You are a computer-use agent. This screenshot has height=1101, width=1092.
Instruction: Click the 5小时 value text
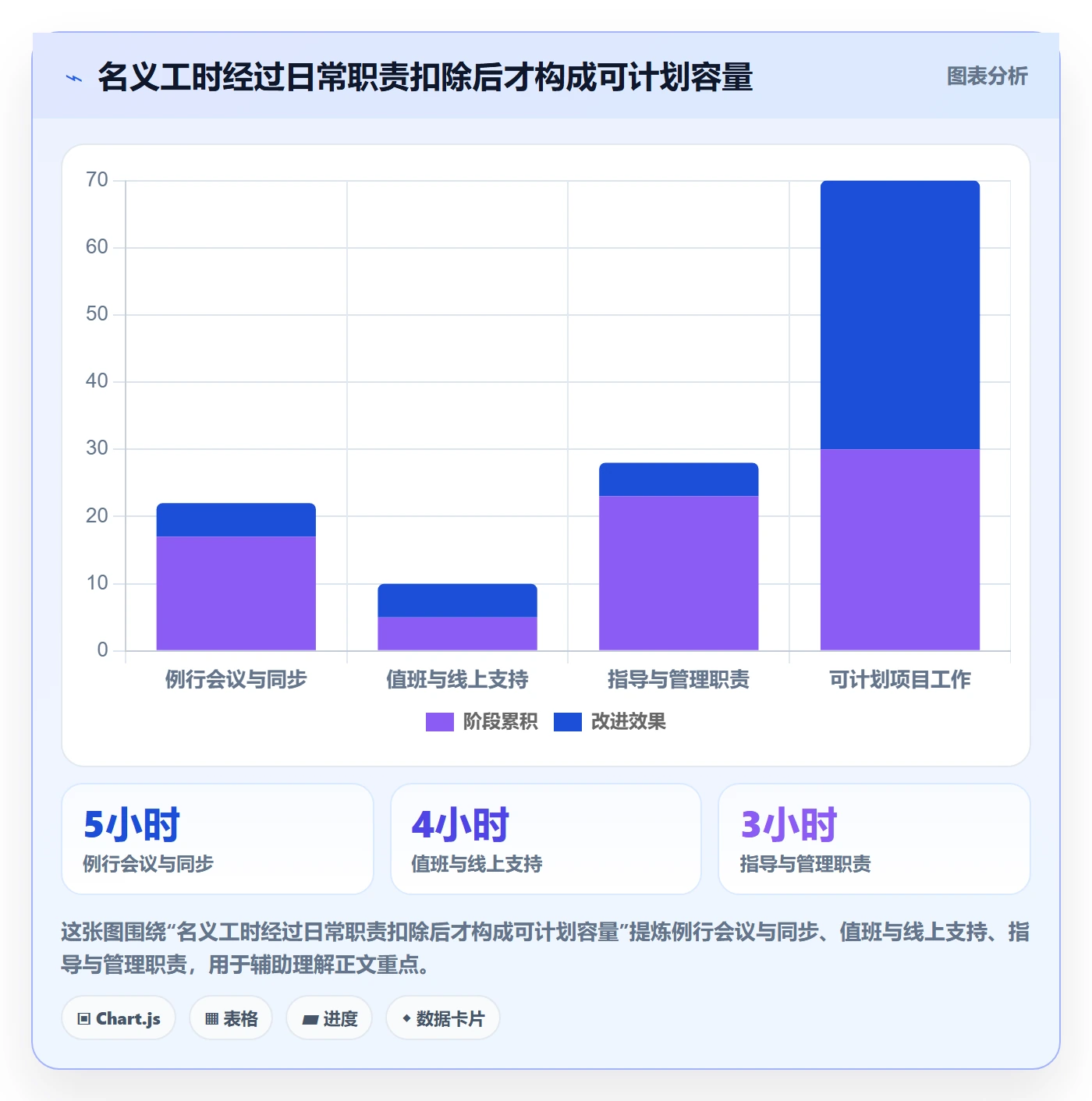[132, 825]
